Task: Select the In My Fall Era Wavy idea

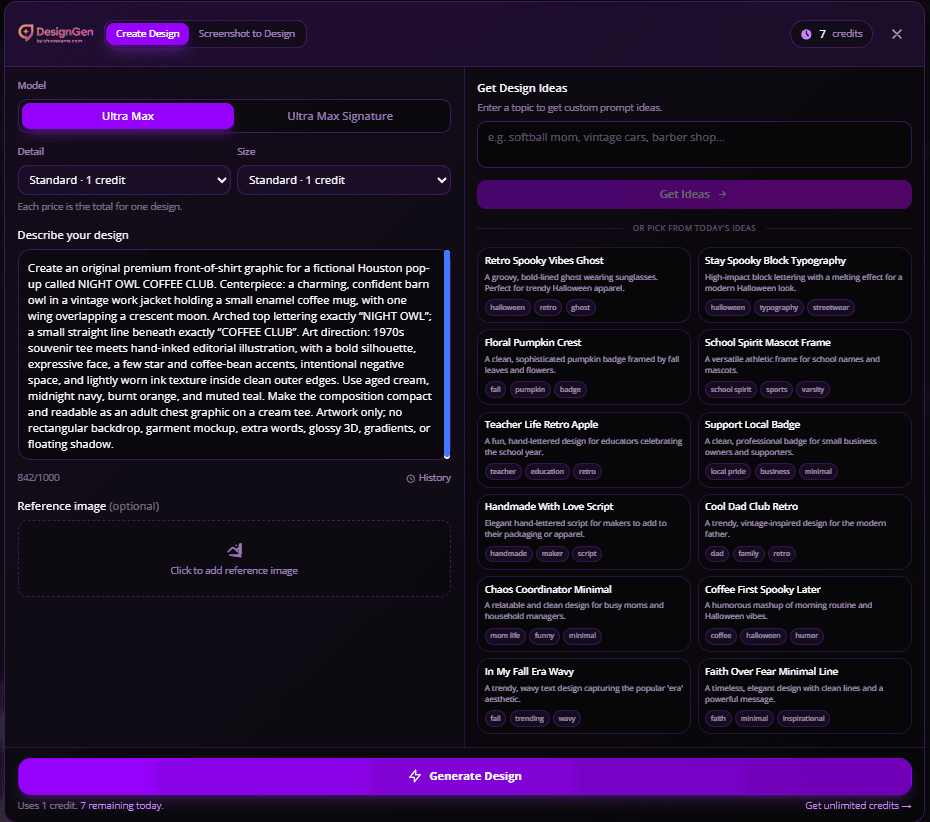Action: tap(584, 696)
